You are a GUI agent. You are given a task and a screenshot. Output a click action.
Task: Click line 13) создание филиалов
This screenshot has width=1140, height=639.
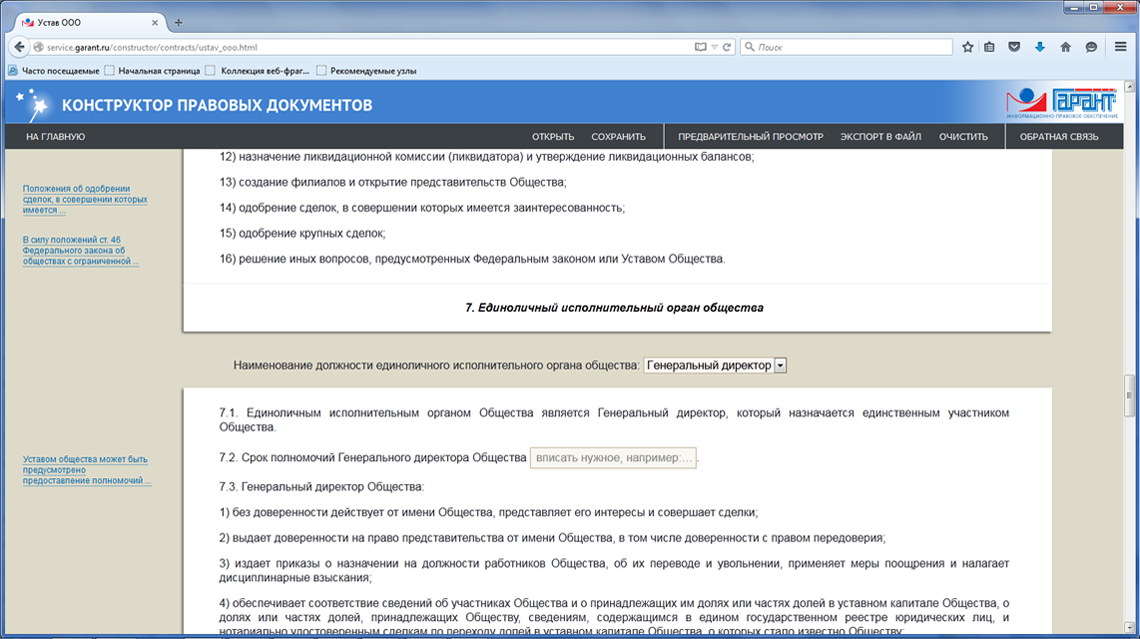click(x=393, y=182)
